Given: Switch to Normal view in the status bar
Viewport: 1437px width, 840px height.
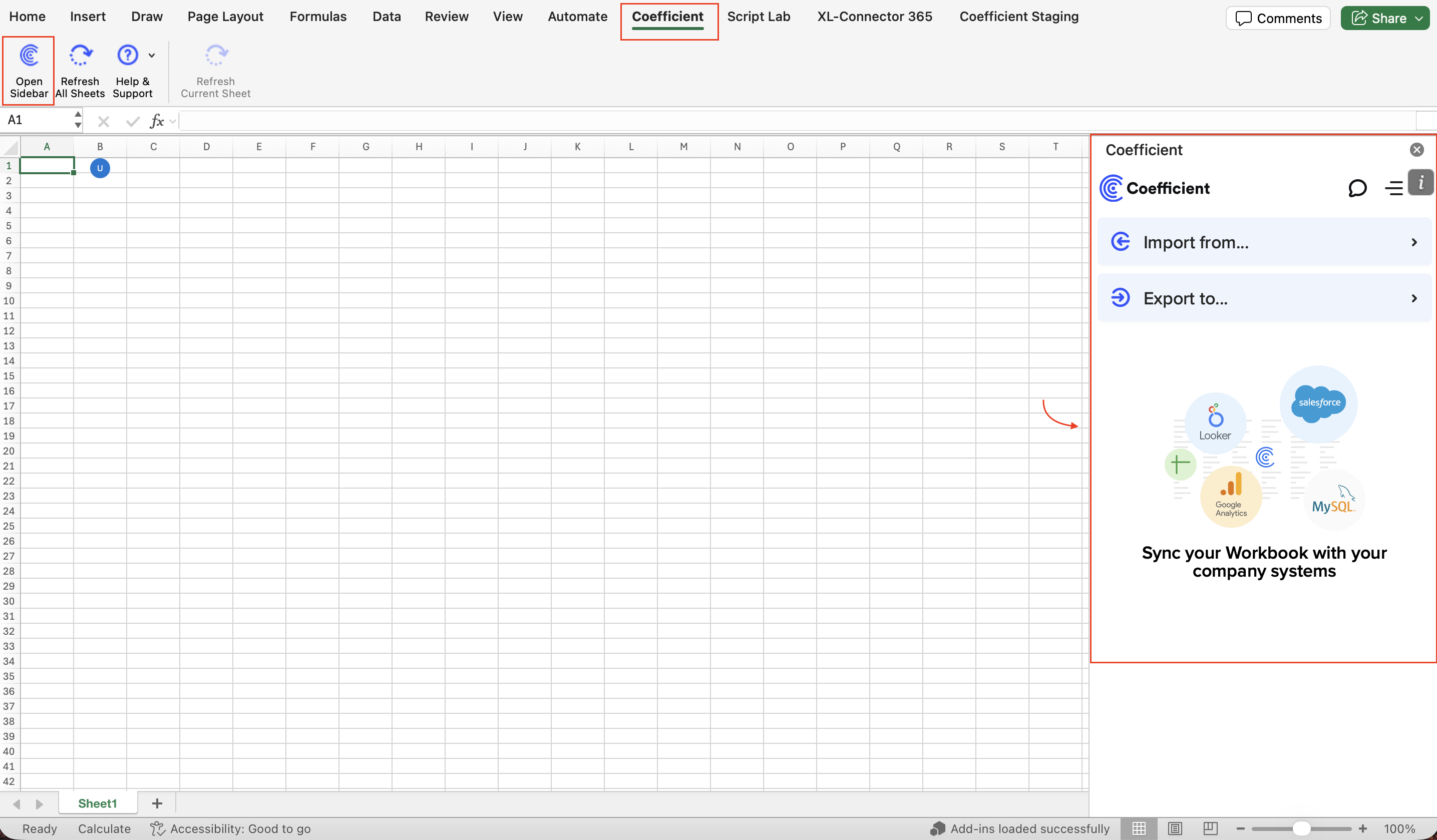Looking at the screenshot, I should coord(1139,828).
